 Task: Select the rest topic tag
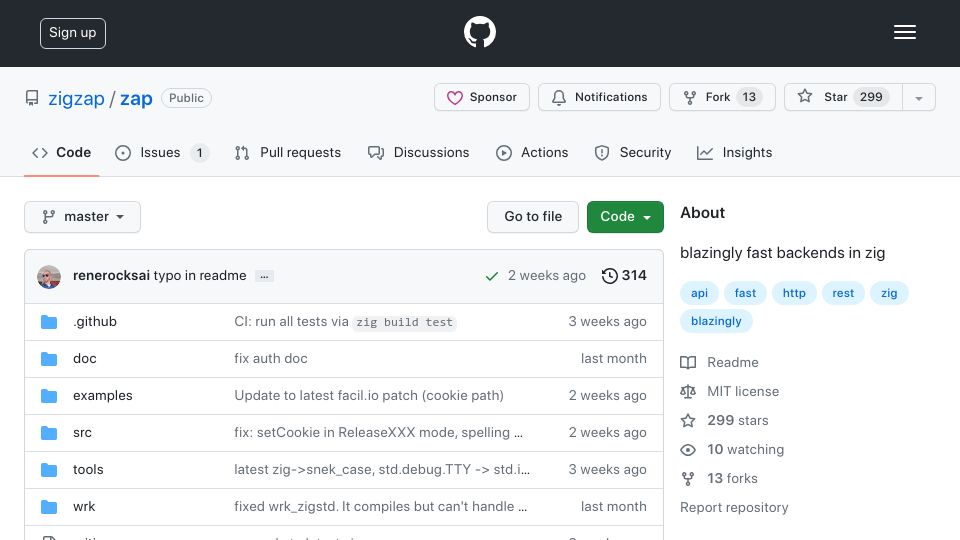pos(843,293)
